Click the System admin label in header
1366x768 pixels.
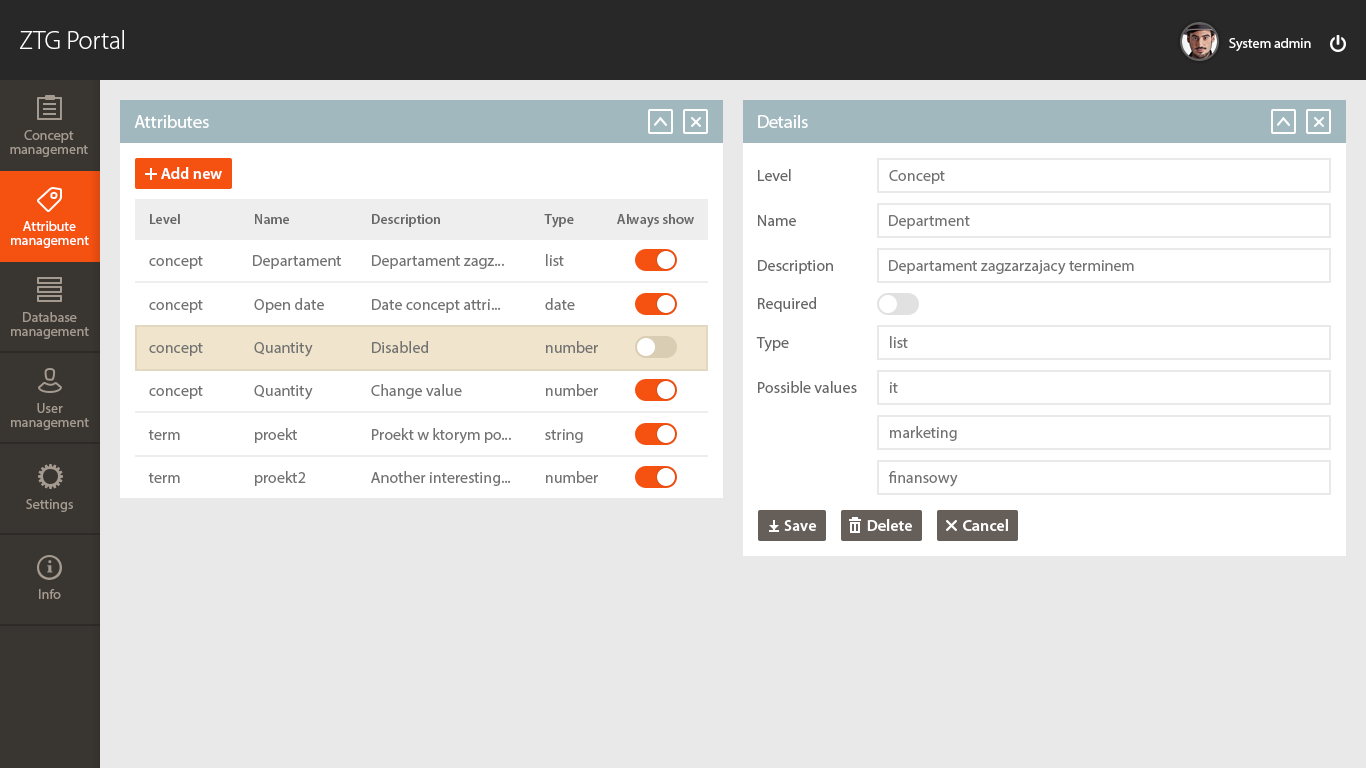[x=1269, y=43]
